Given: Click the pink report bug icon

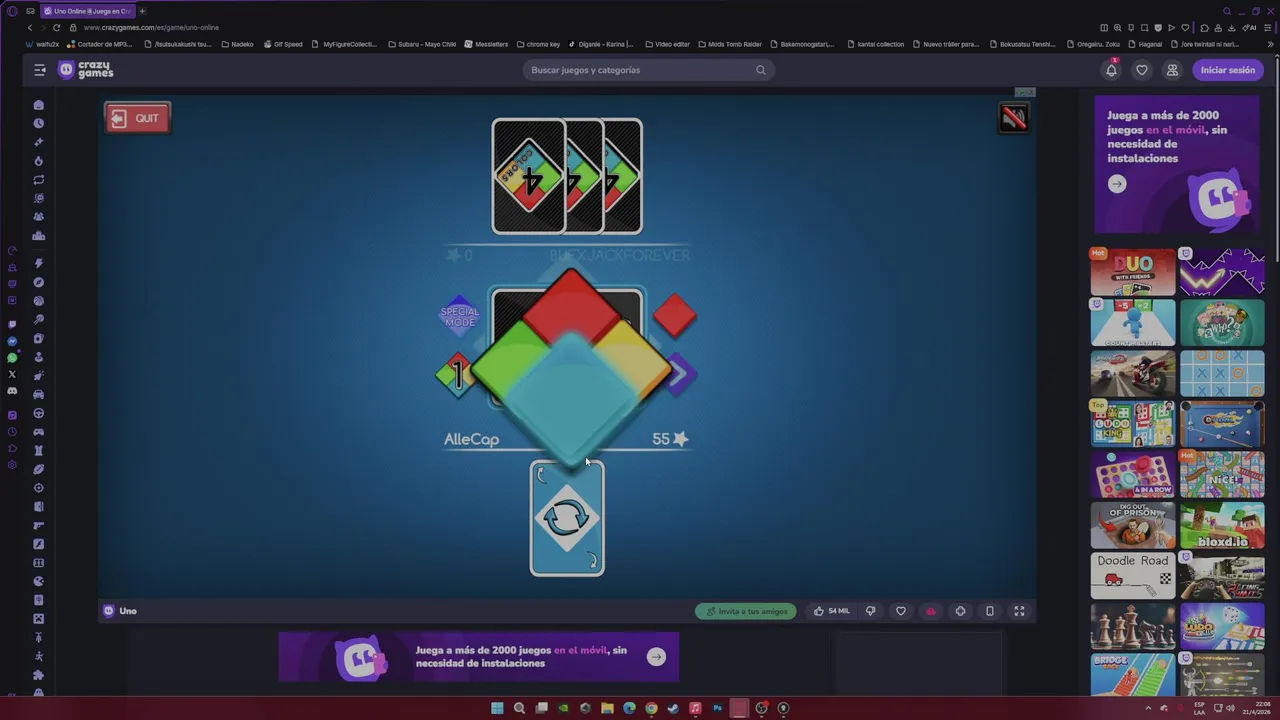Looking at the screenshot, I should click(931, 611).
